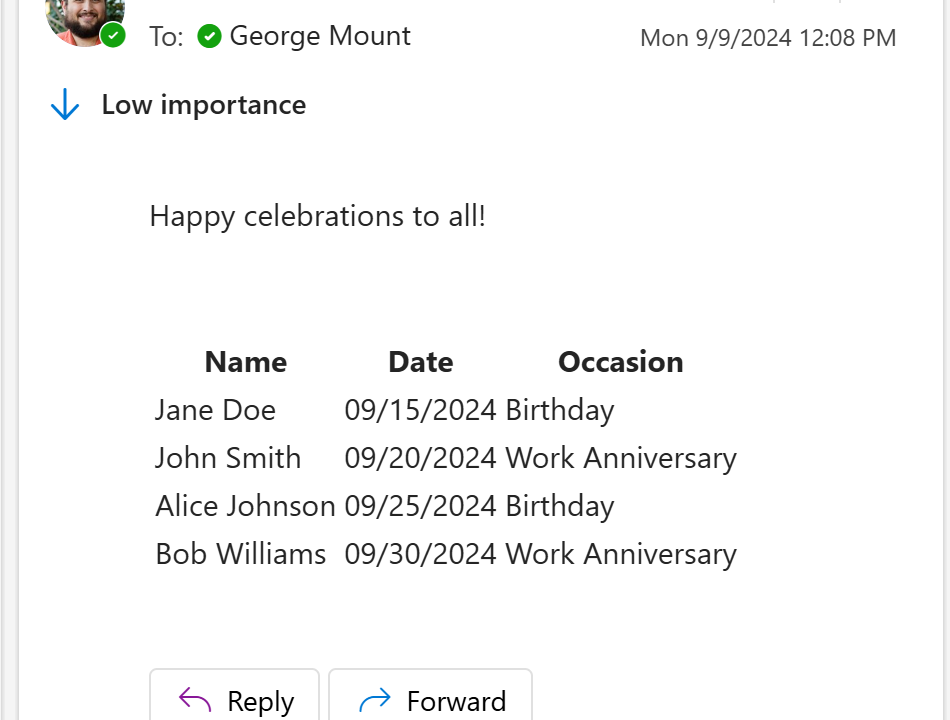Image resolution: width=950 pixels, height=720 pixels.
Task: Click the message timestamp Mon 9/9/2024
Action: (767, 38)
